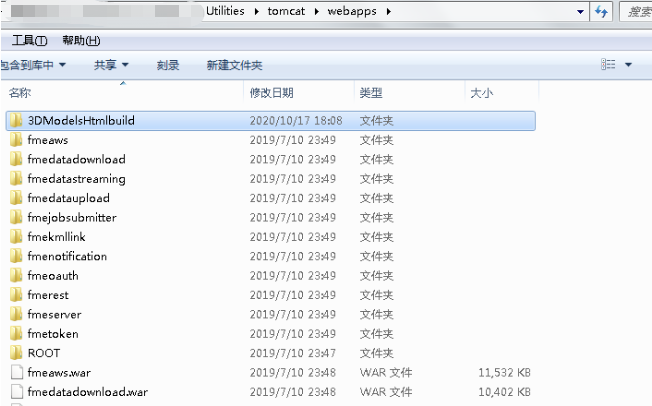Open the 工具(T) menu
Viewport: 652px width, 406px height.
(x=30, y=40)
